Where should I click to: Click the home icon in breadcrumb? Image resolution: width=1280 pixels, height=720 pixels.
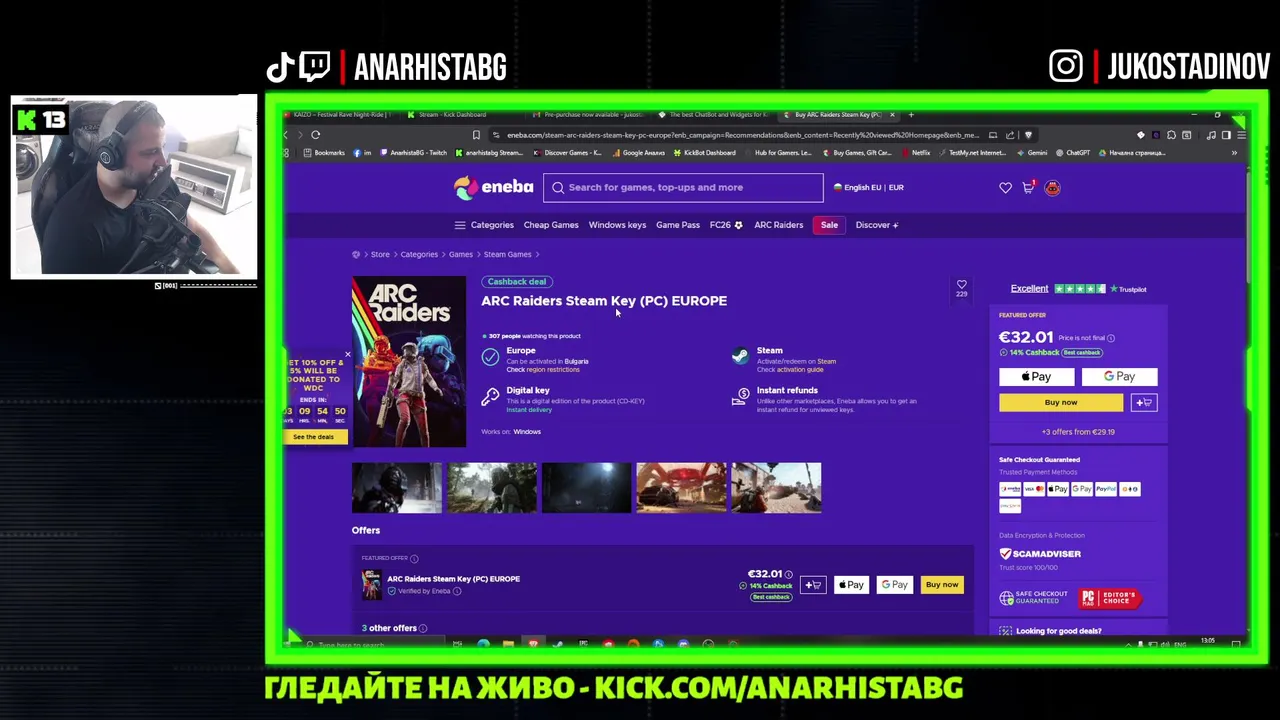click(x=356, y=254)
